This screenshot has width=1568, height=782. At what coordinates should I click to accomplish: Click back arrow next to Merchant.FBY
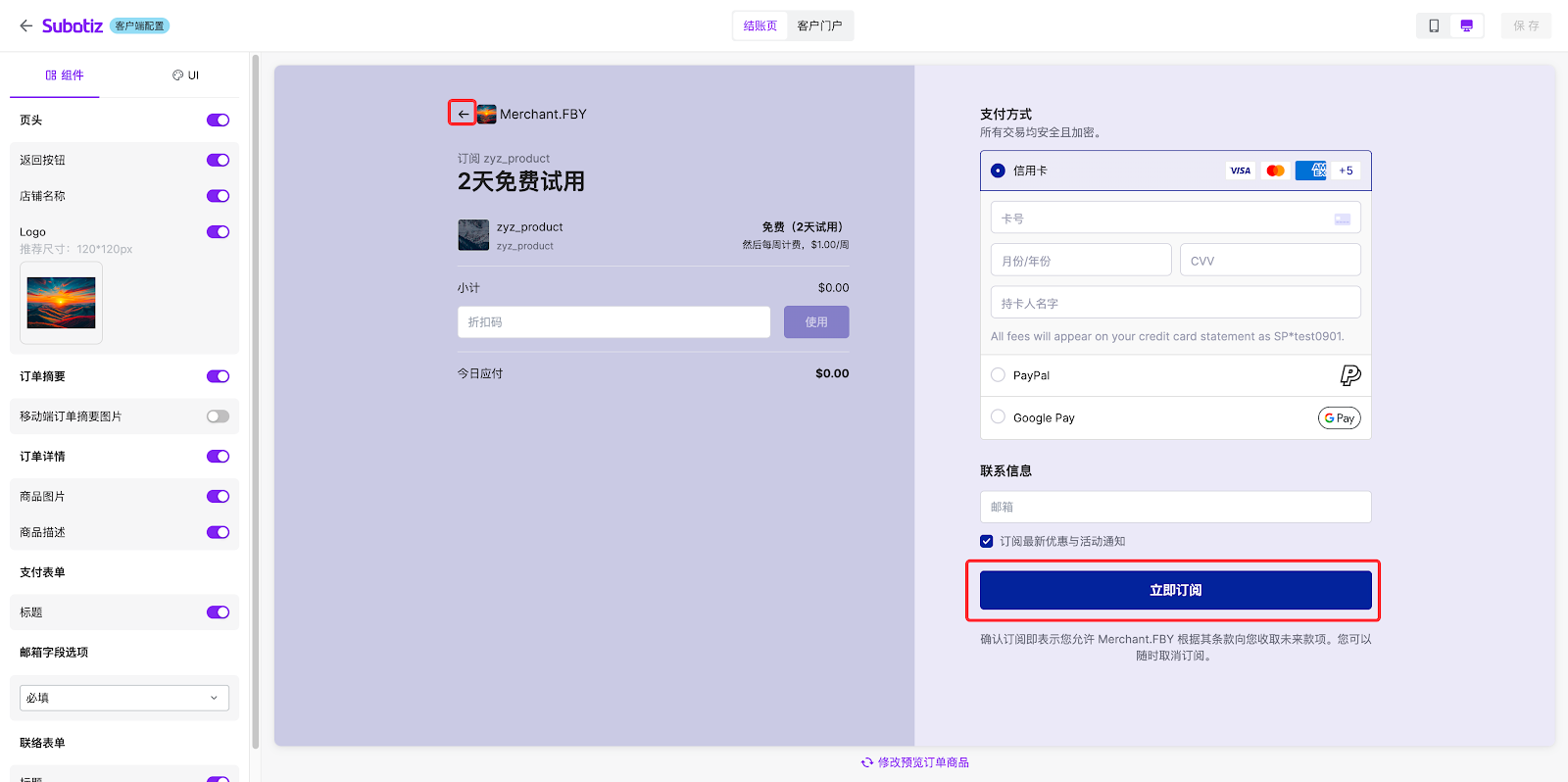tap(463, 114)
